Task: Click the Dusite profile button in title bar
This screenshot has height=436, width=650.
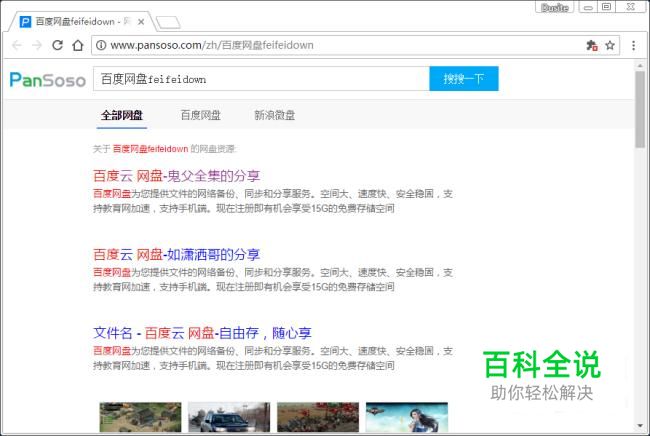Action: tap(555, 7)
